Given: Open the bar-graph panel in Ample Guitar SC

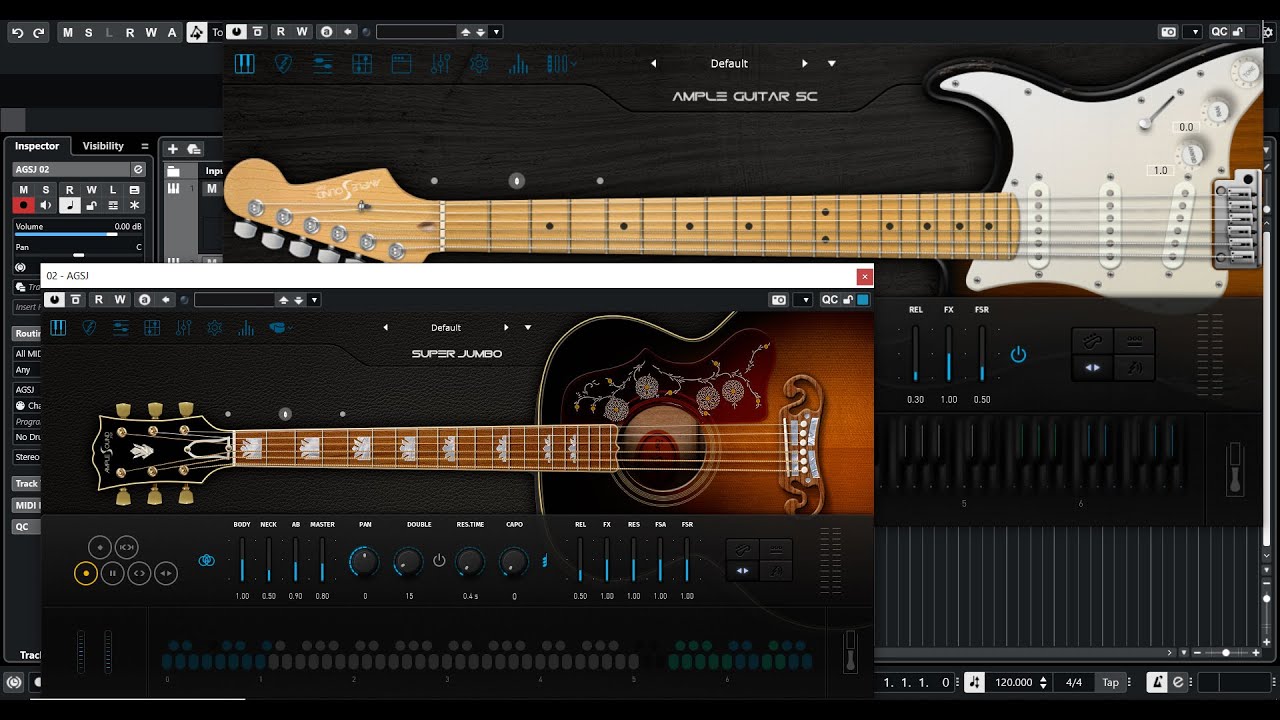Looking at the screenshot, I should 518,64.
